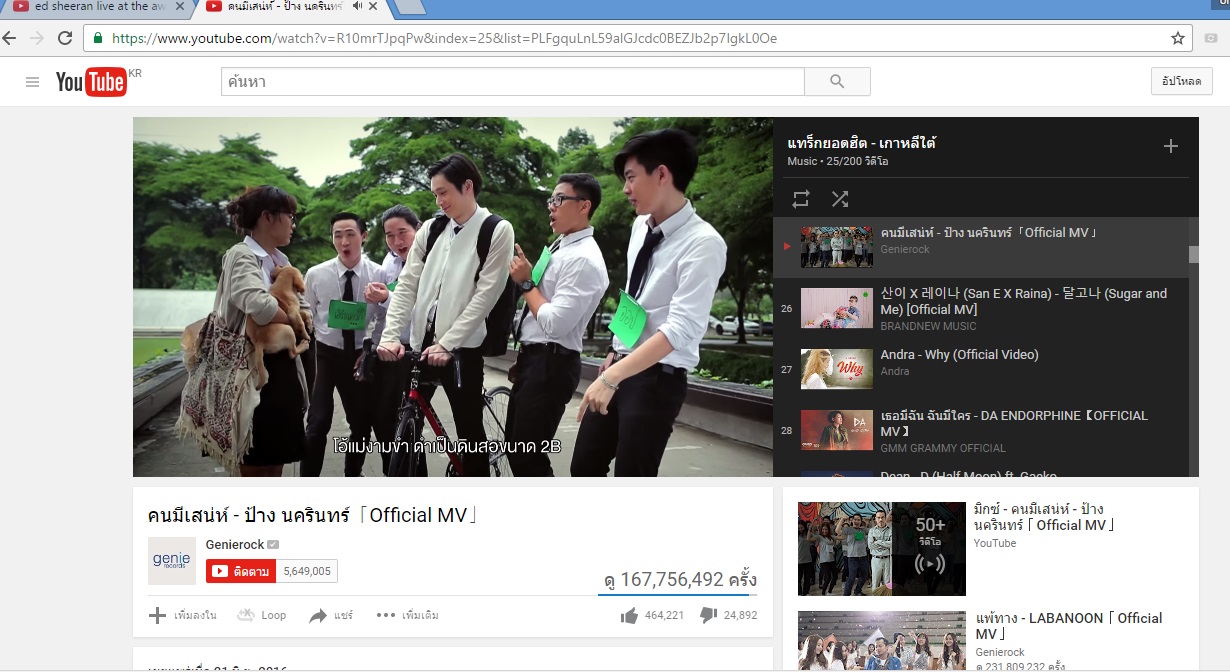
Task: Click the secure lock icon in address bar
Action: (x=98, y=38)
